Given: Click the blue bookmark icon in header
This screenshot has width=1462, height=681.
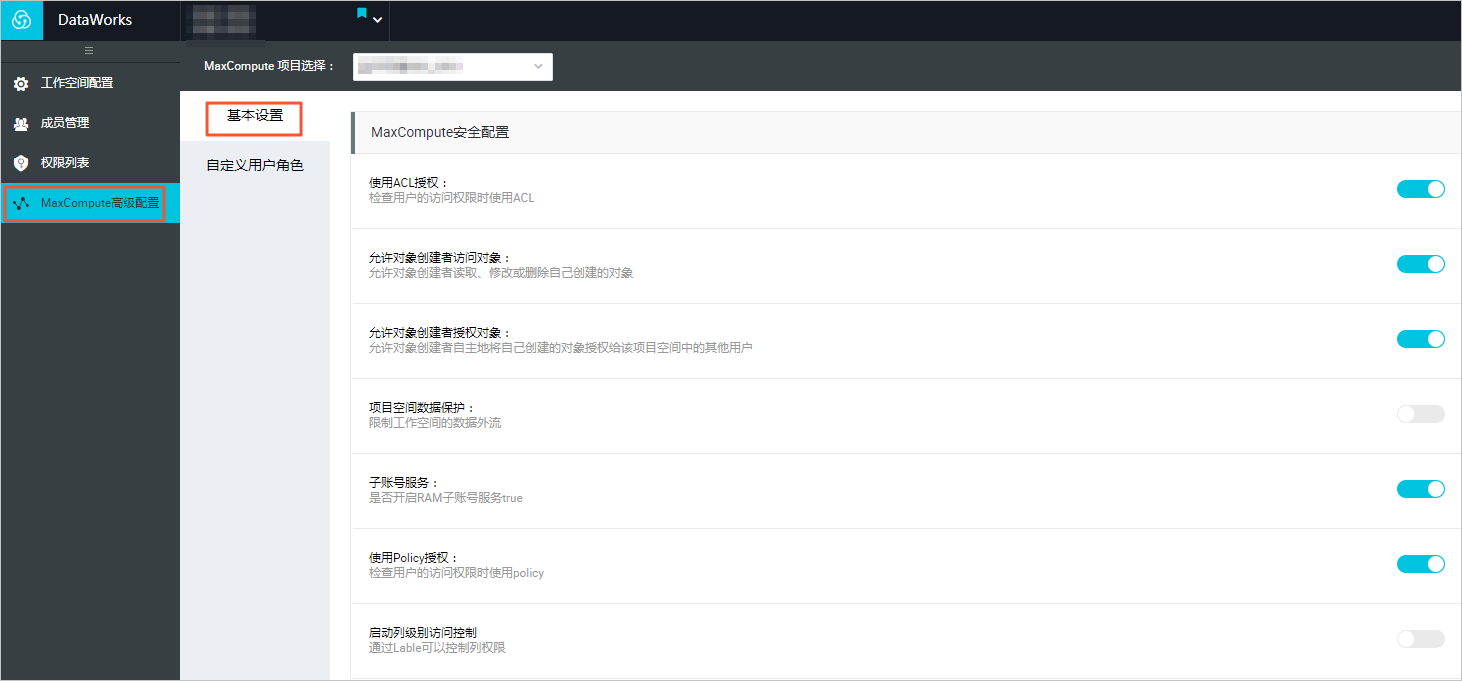Looking at the screenshot, I should pyautogui.click(x=362, y=13).
